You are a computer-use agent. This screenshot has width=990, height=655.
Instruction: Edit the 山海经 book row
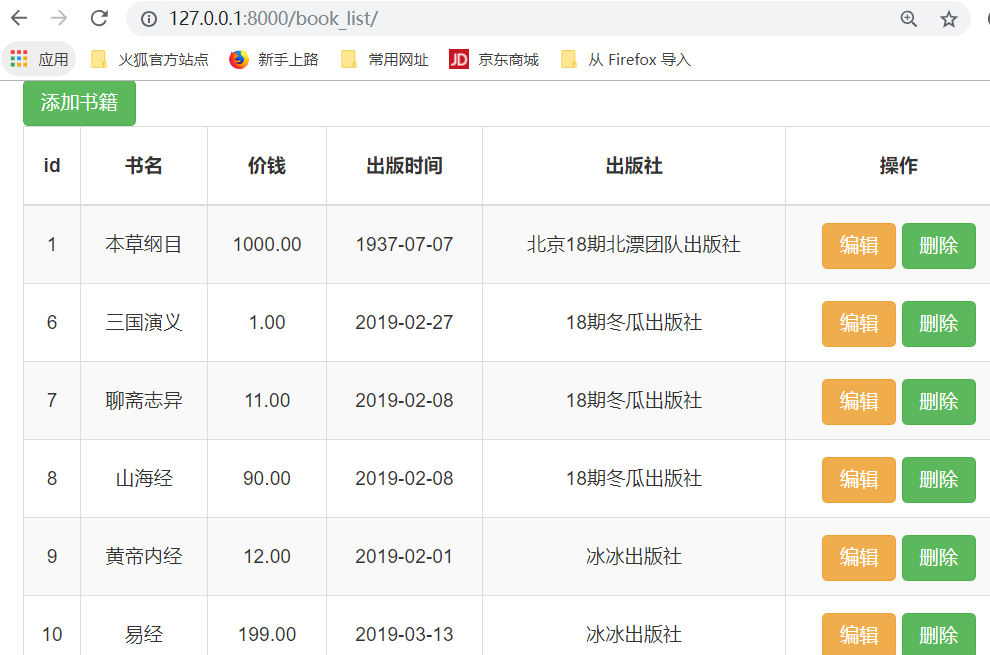click(859, 479)
